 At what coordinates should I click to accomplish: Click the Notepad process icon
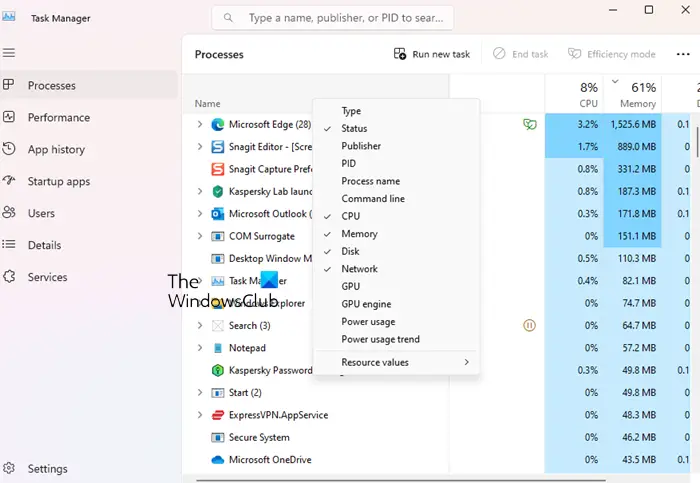click(217, 348)
